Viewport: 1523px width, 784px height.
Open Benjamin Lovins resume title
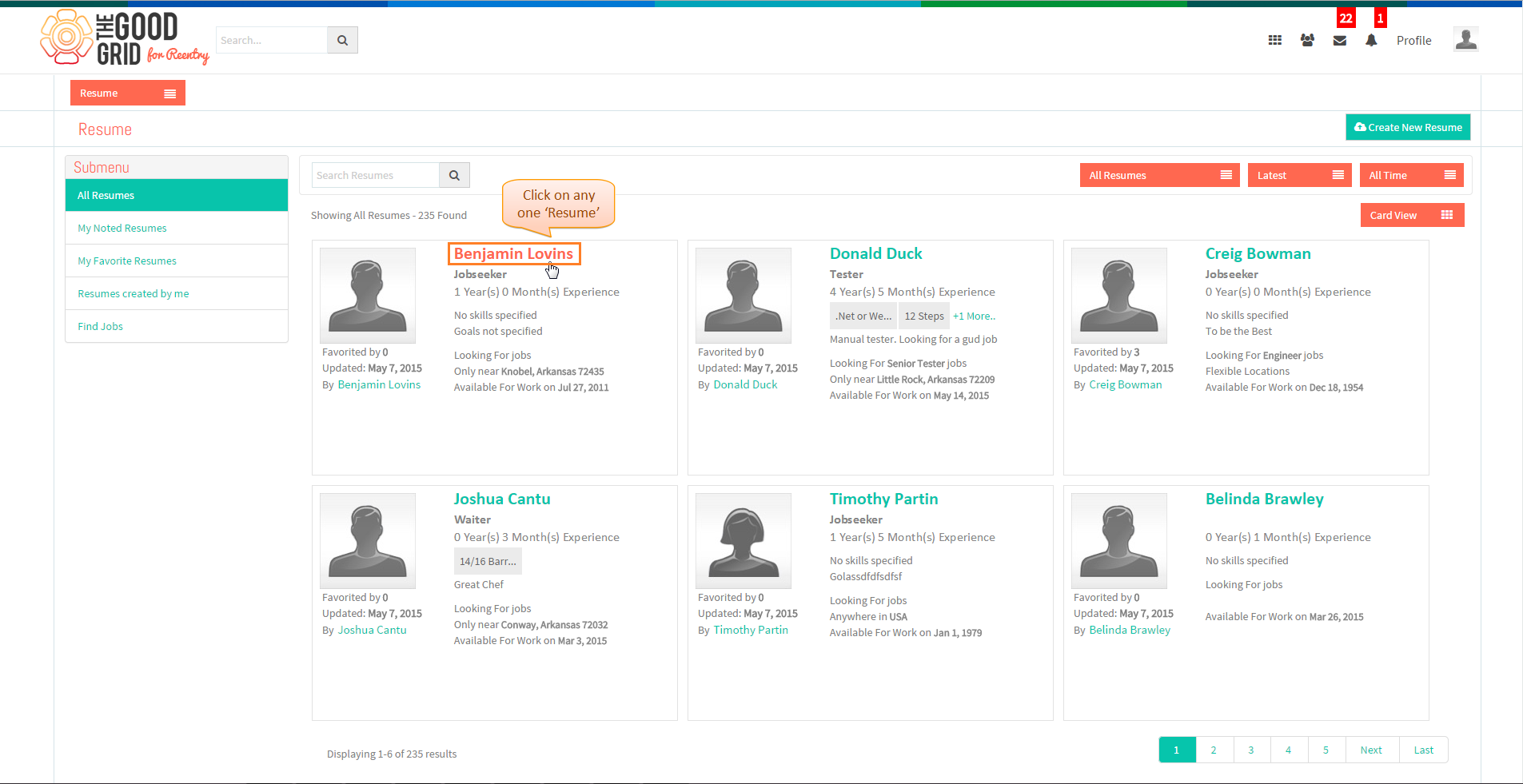(514, 253)
